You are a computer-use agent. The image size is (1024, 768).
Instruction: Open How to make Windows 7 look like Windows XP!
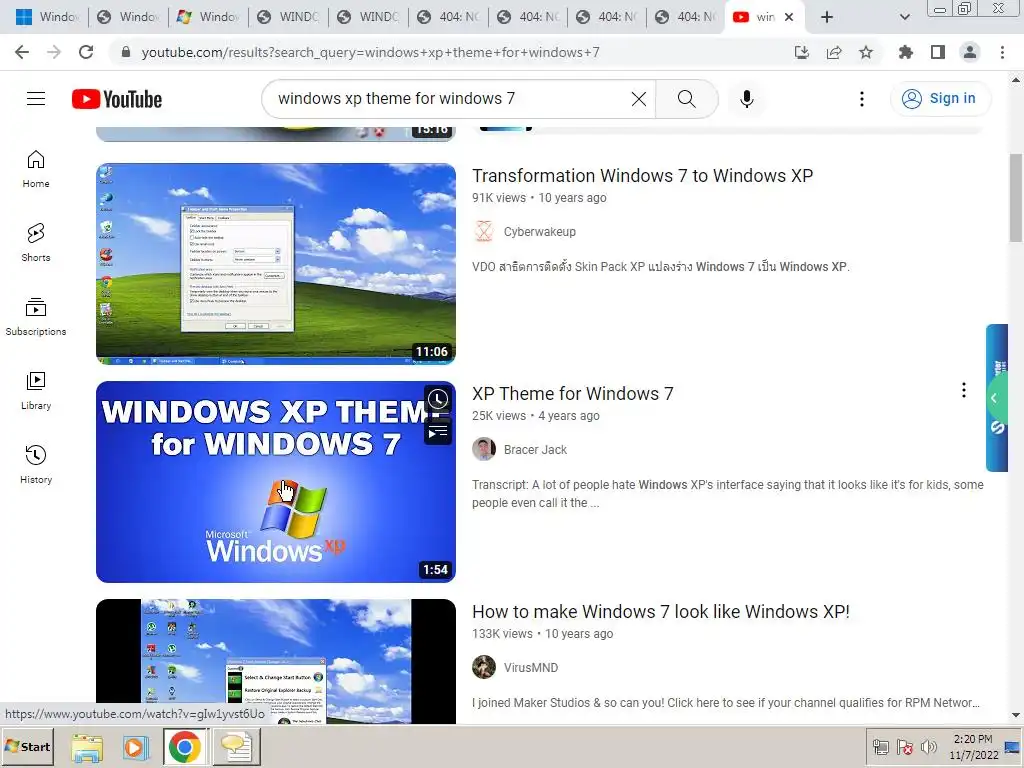pos(661,612)
